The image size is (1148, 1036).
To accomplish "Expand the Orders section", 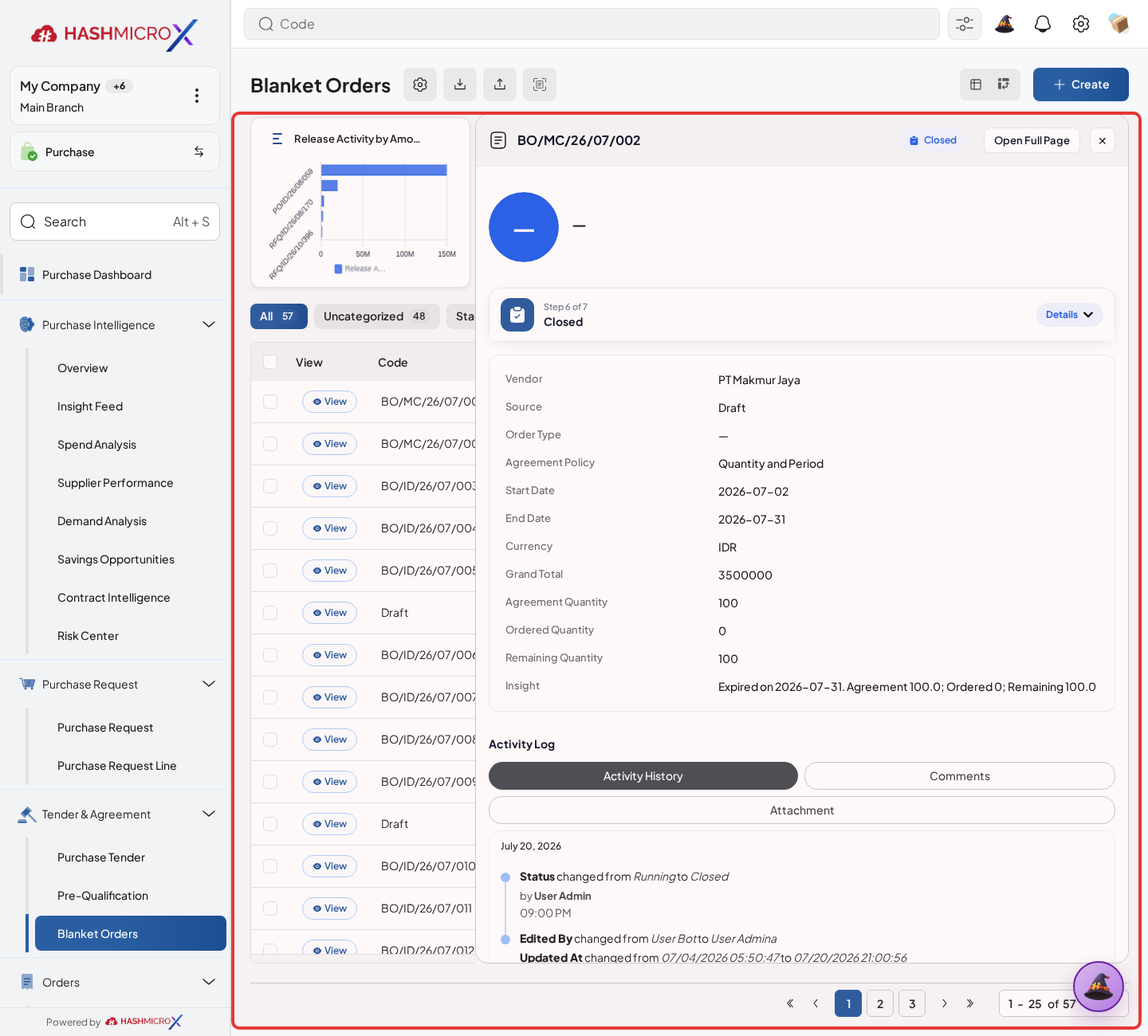I will coord(209,982).
